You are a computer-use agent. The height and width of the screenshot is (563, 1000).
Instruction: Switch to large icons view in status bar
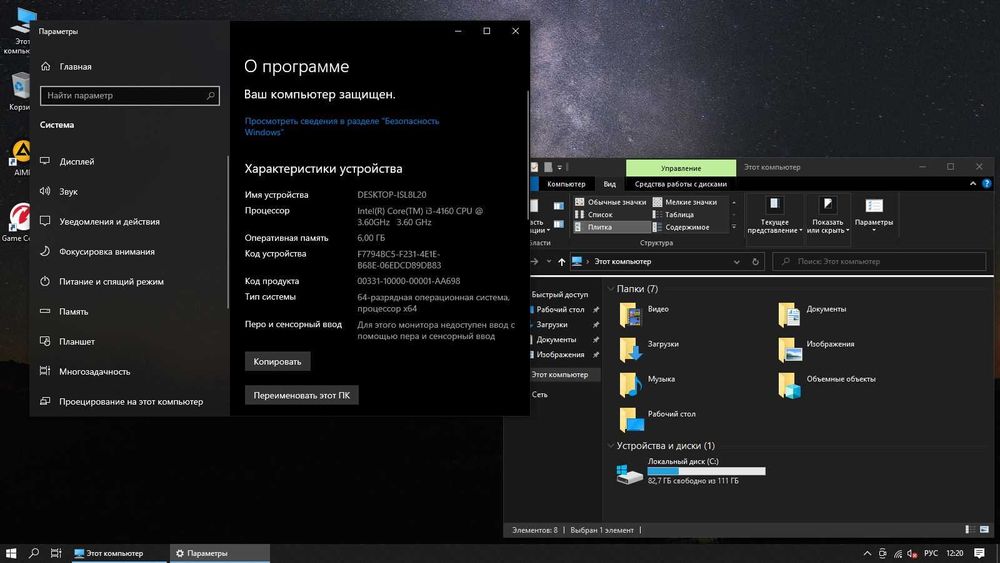click(x=984, y=530)
